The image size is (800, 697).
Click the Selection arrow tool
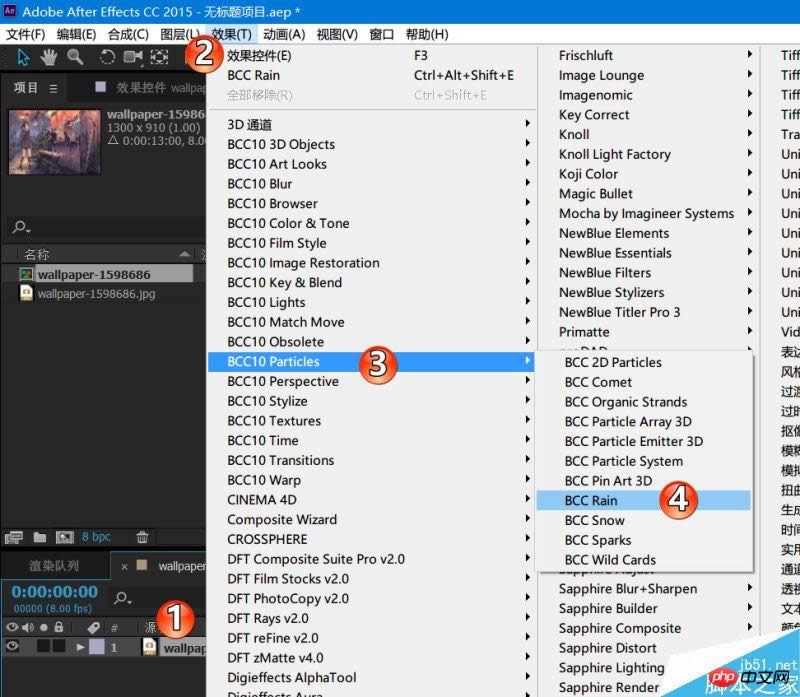pos(23,57)
